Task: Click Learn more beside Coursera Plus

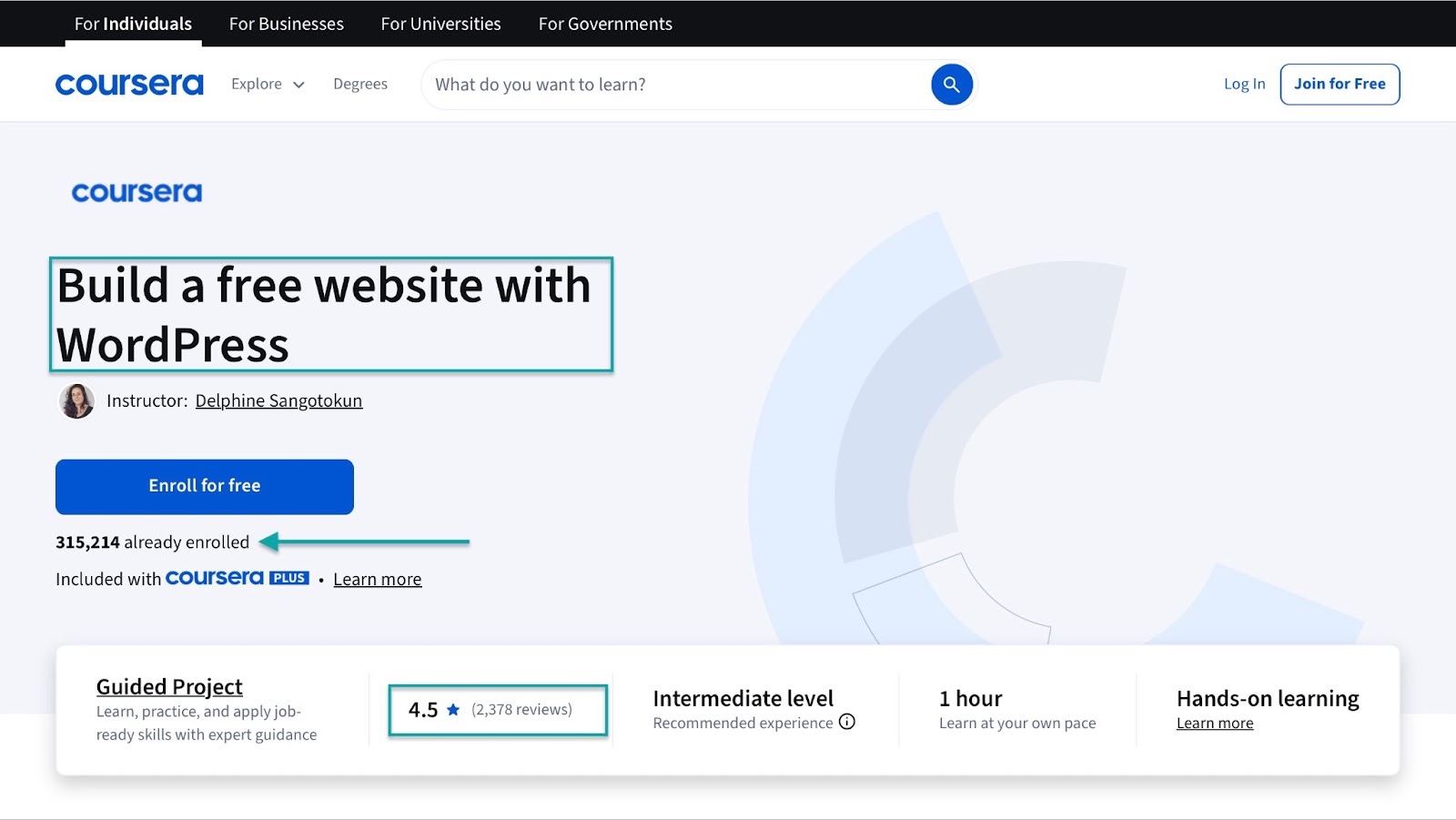Action: point(377,578)
